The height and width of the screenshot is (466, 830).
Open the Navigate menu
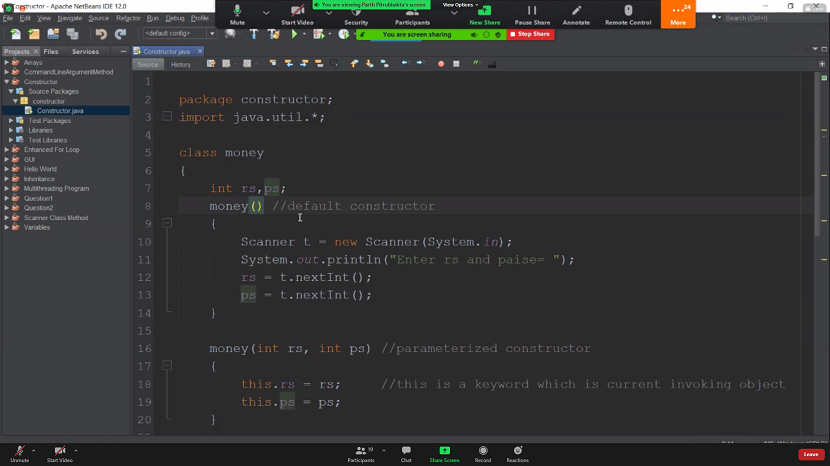[x=70, y=18]
